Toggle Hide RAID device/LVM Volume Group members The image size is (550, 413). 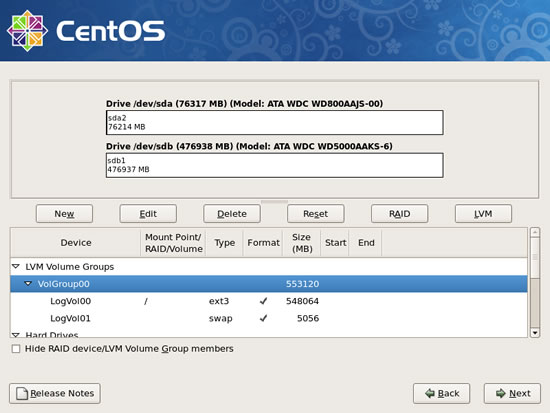tap(16, 349)
